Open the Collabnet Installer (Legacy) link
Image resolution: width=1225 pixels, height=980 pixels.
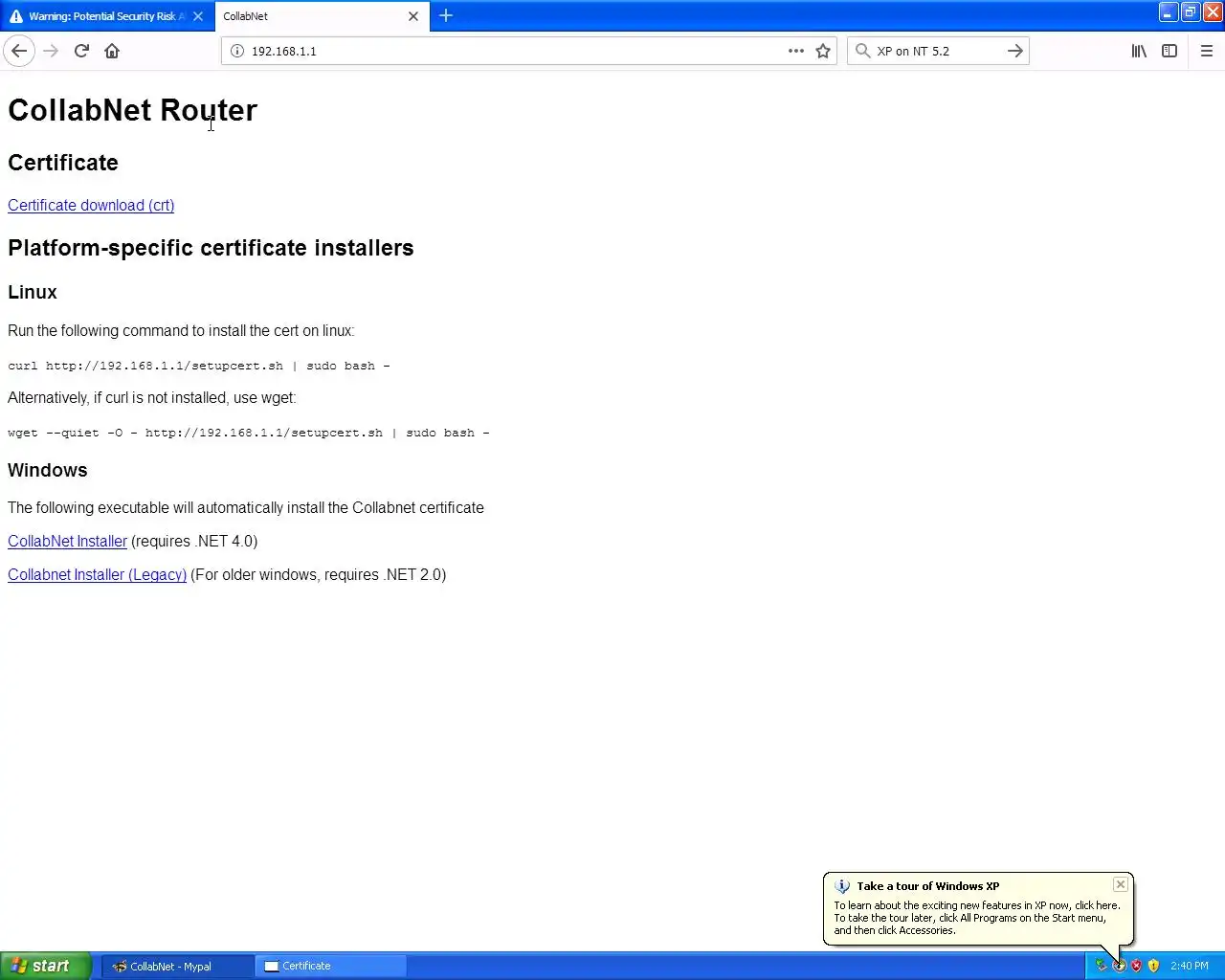point(97,574)
